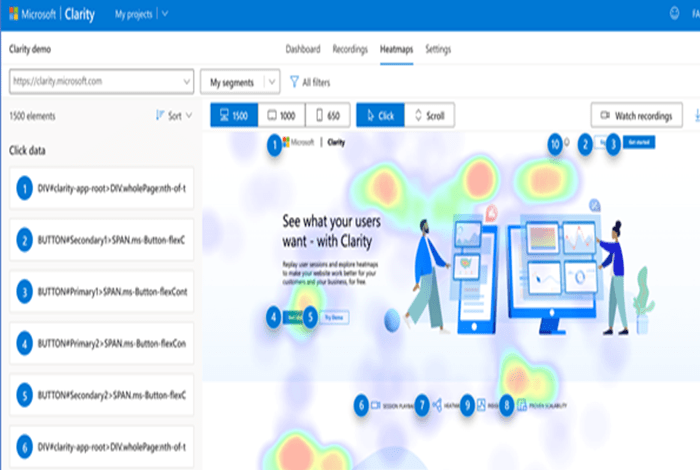Open the BUTTON#Secondary1 click data row

pyautogui.click(x=102, y=240)
